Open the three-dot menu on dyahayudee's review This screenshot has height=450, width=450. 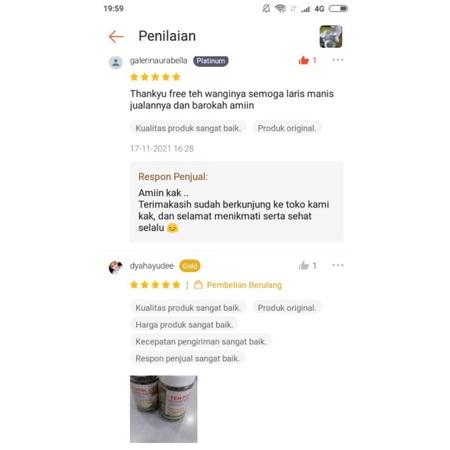pyautogui.click(x=338, y=265)
